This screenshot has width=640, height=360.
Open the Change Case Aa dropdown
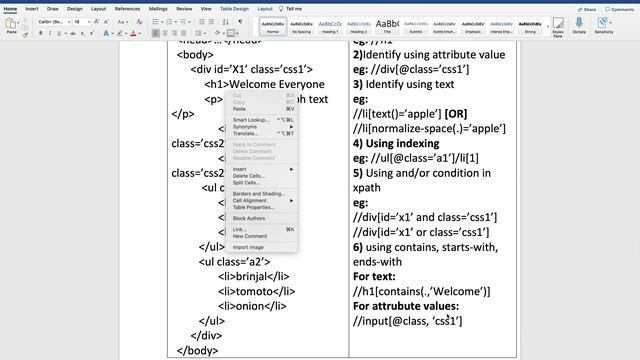click(x=122, y=22)
